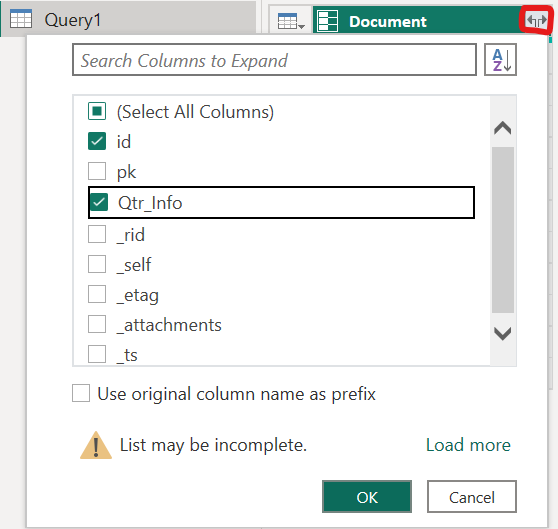
Task: Enable Use original column name as prefix
Action: click(x=81, y=393)
